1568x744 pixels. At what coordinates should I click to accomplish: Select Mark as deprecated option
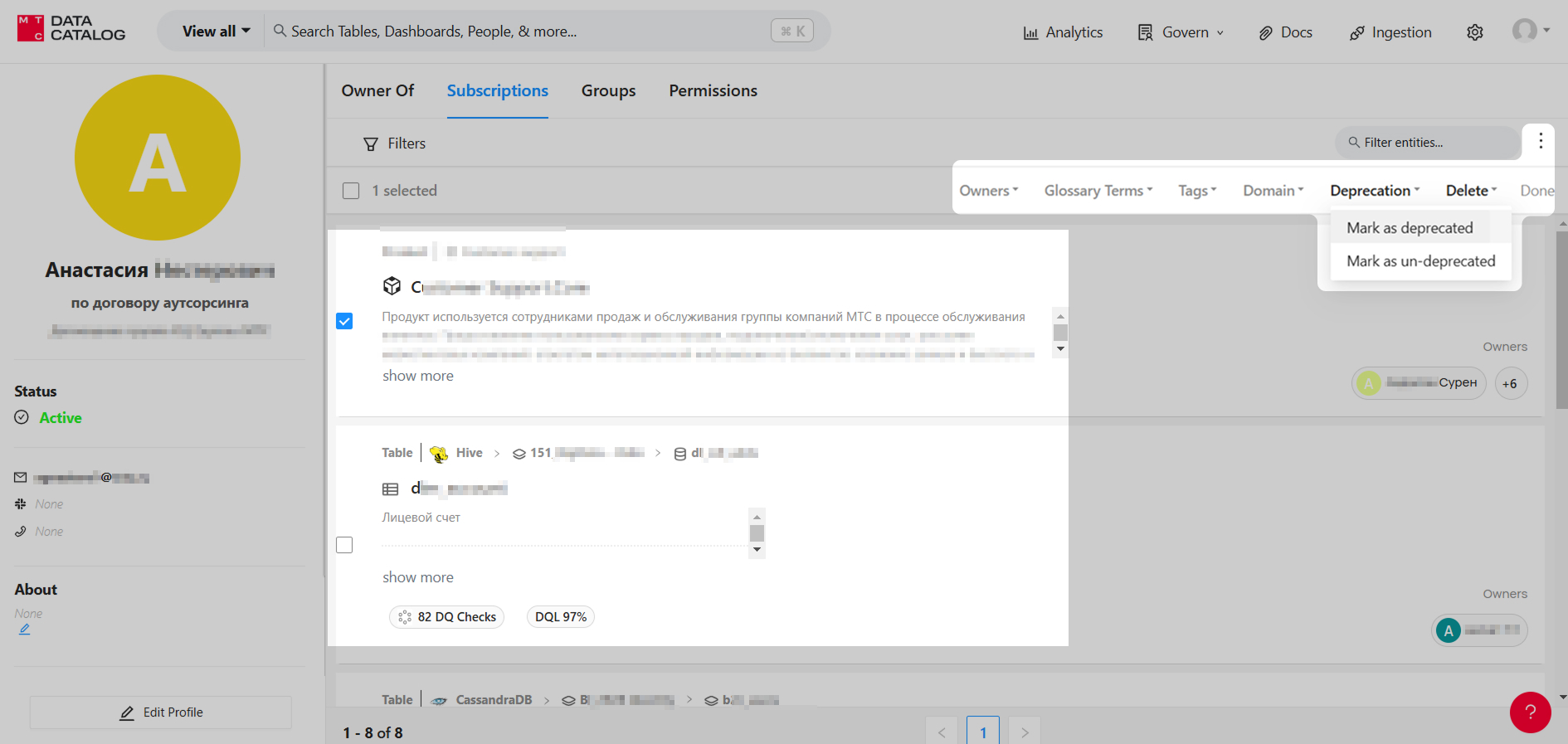tap(1409, 228)
